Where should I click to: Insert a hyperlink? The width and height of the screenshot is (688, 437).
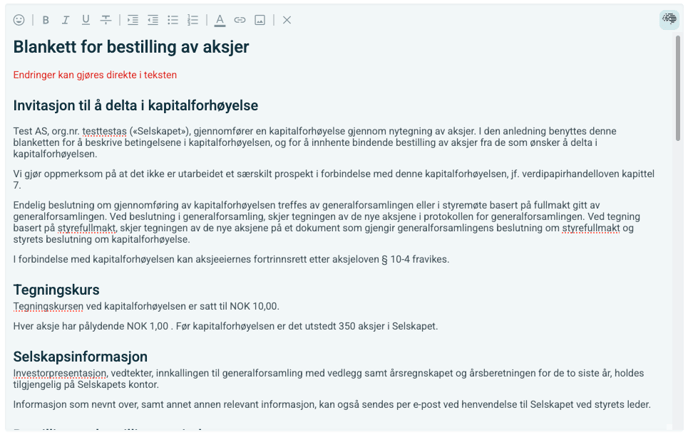point(240,20)
